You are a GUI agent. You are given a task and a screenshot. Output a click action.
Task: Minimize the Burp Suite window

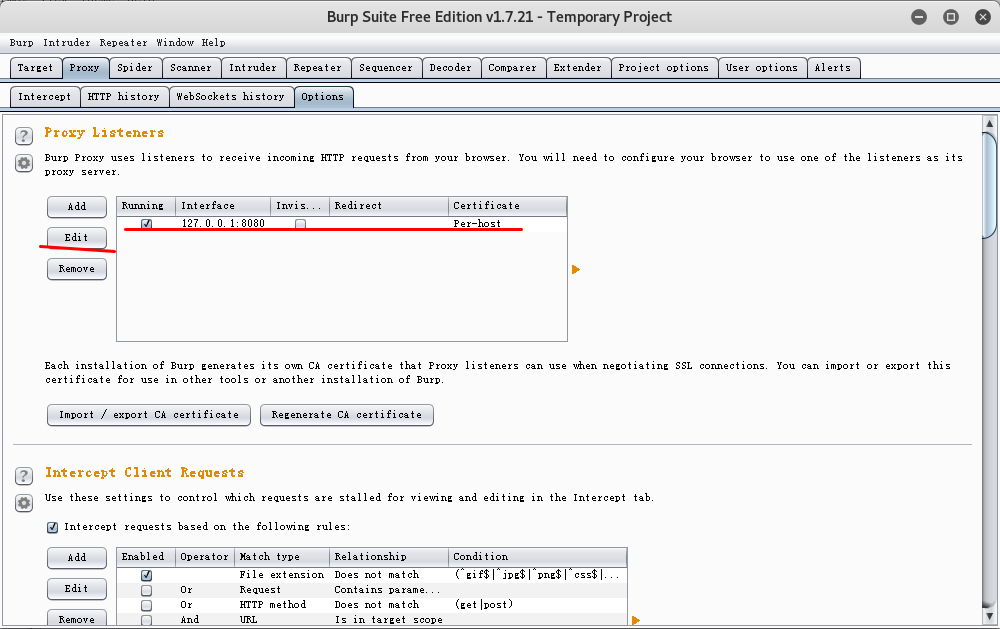pos(919,17)
